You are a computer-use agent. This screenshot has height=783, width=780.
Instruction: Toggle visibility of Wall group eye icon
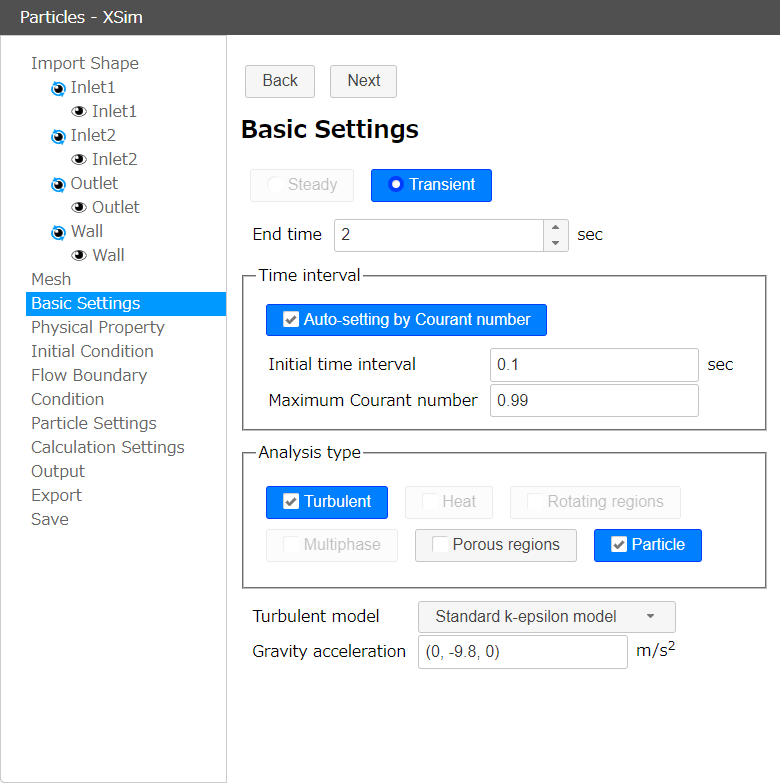(58, 232)
